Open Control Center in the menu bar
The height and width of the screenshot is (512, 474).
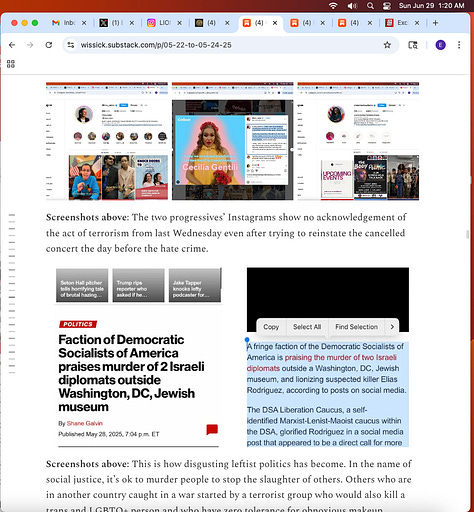(387, 6)
